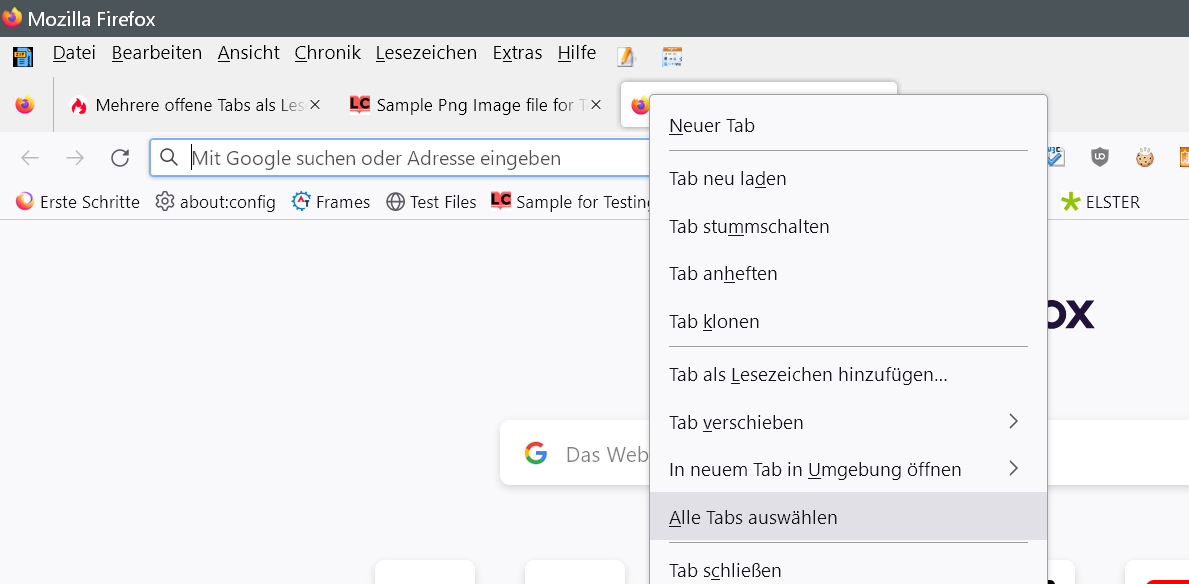Close the 'Mehrere offene Tabs' tab
1189x584 pixels.
click(315, 105)
